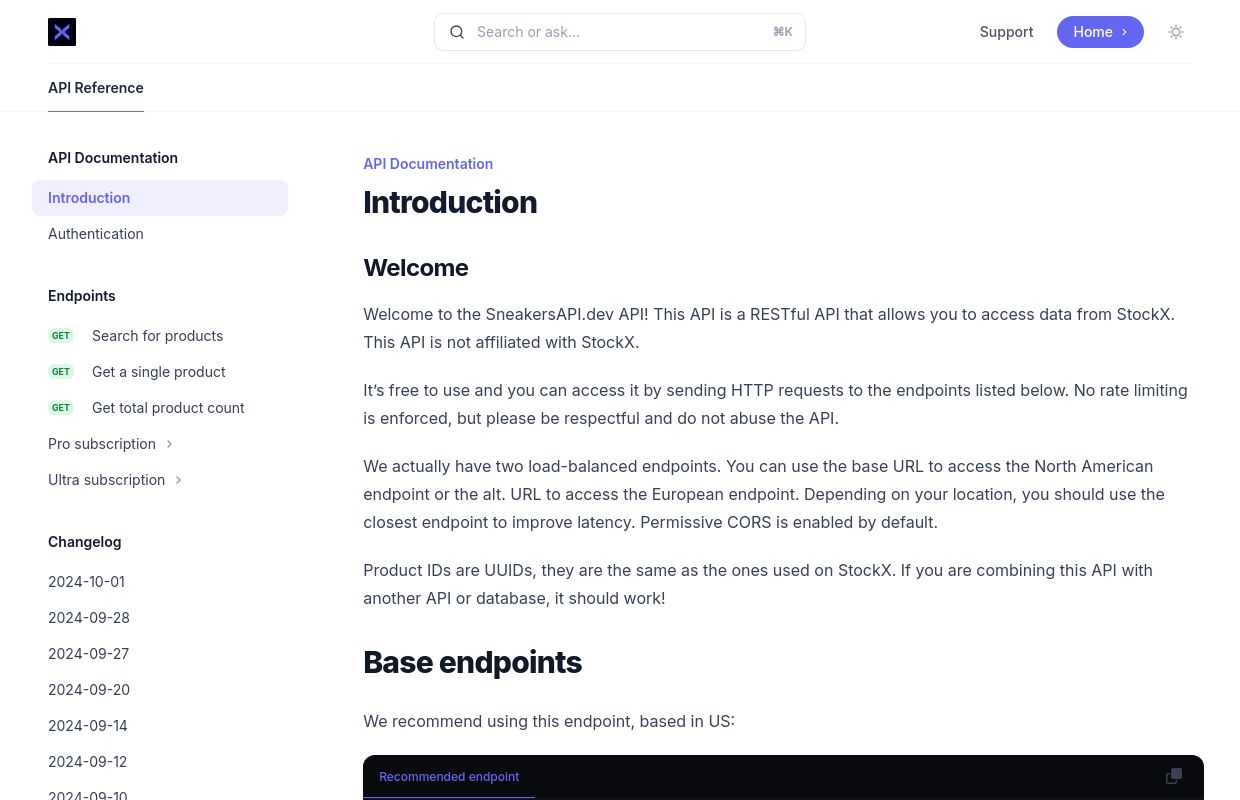This screenshot has height=800, width=1240.
Task: Focus the Search or ask field
Action: [x=620, y=32]
